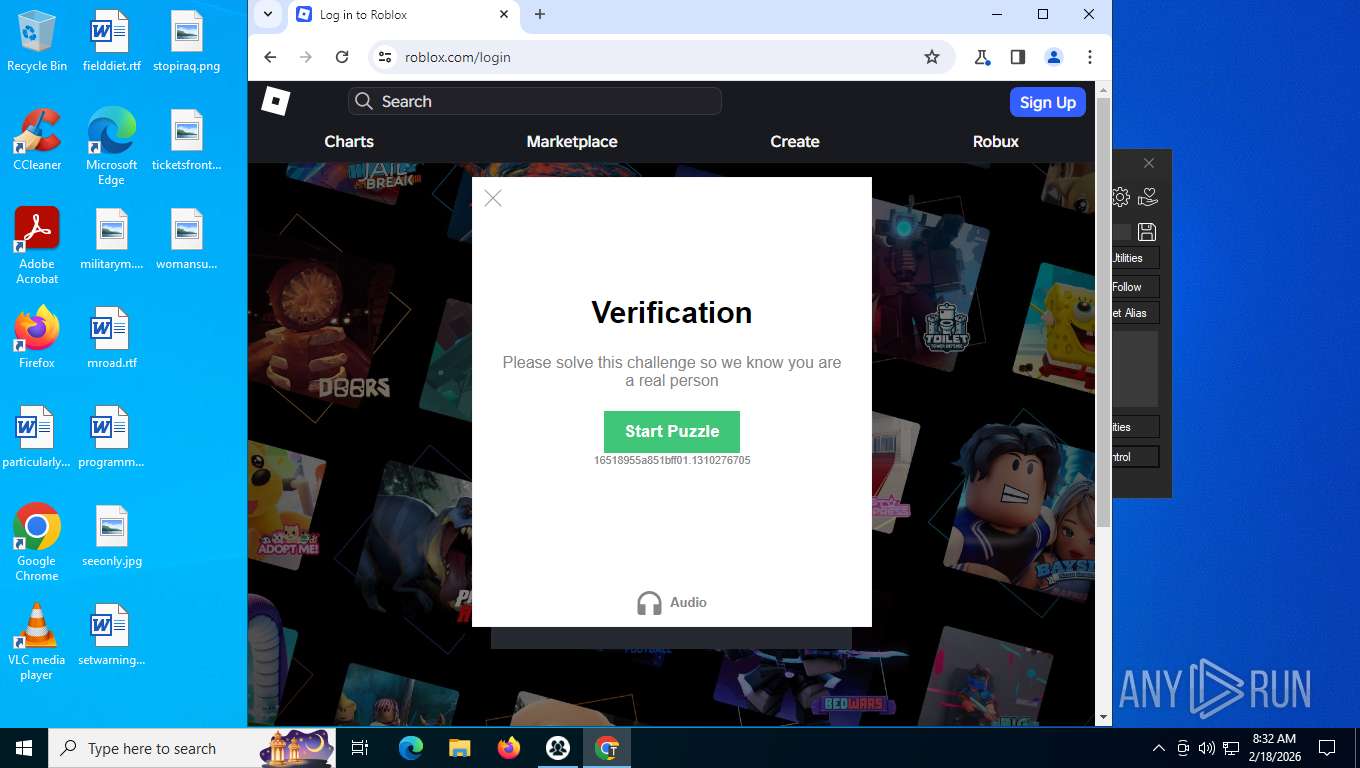Select the mroad.rtf file
Image resolution: width=1360 pixels, height=768 pixels.
(111, 338)
